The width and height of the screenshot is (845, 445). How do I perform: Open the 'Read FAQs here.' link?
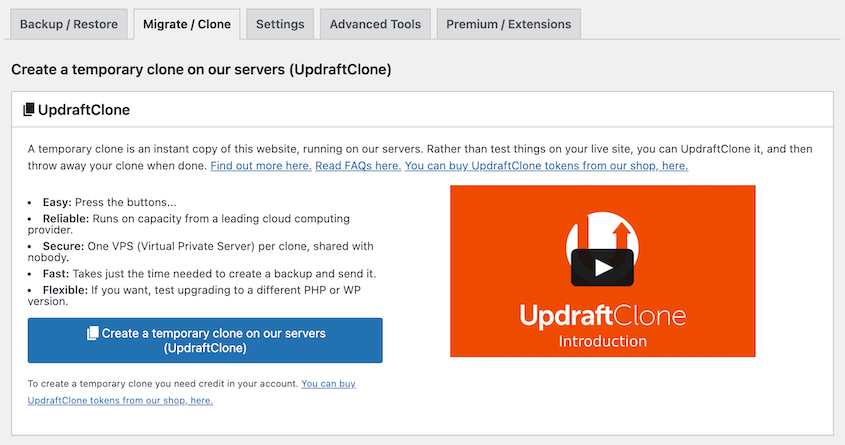tap(358, 165)
